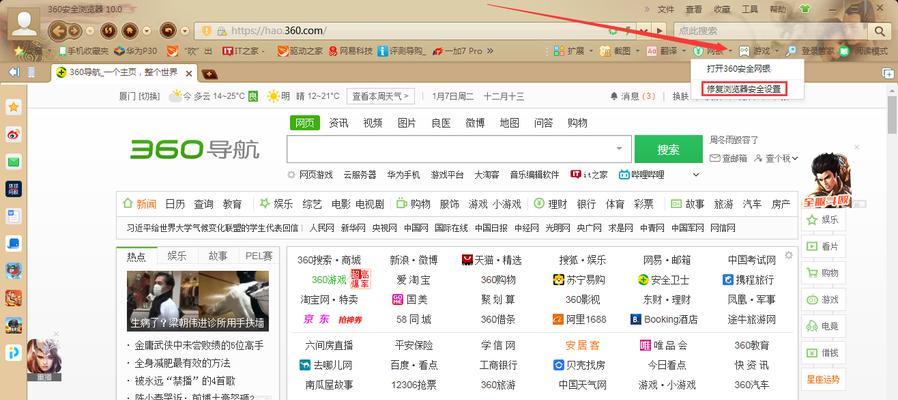Viewport: 898px width, 400px height.
Task: Refresh the page using the reload icon
Action: pyautogui.click(x=108, y=30)
